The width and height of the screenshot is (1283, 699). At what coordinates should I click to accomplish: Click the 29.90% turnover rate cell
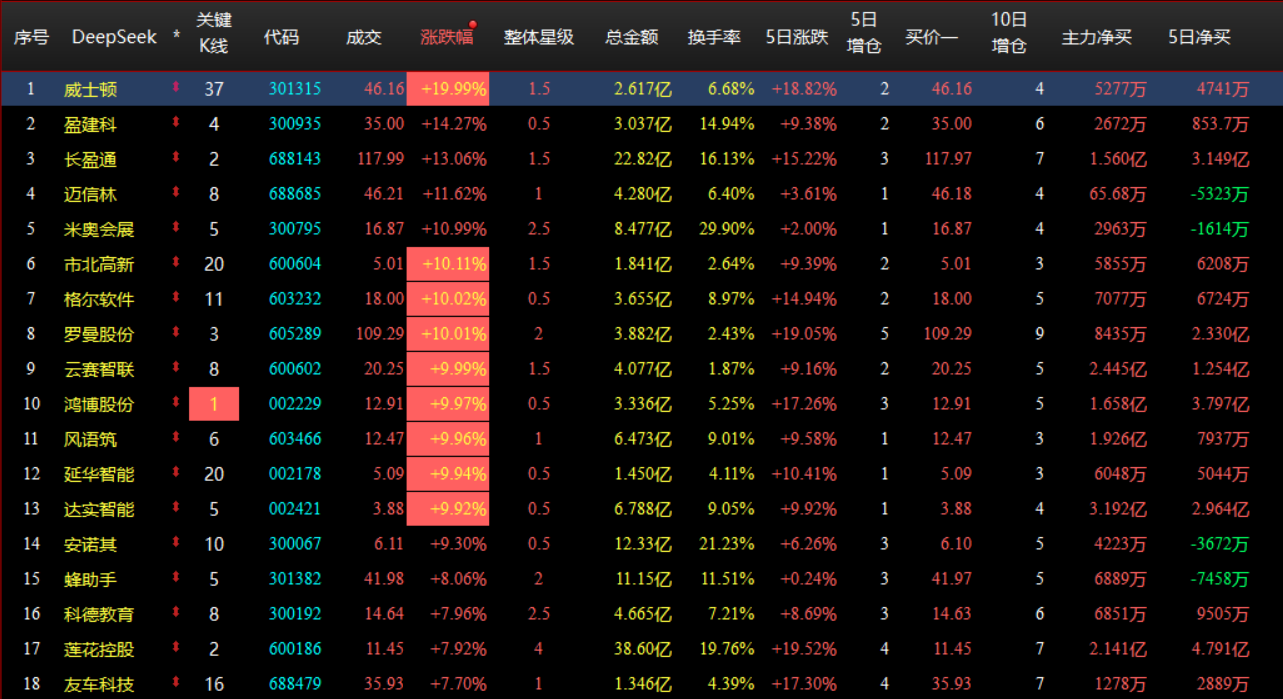[x=727, y=229]
